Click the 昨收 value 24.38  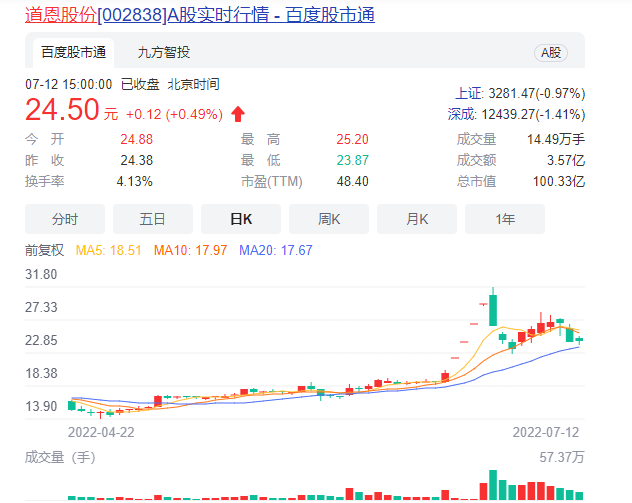click(x=137, y=160)
